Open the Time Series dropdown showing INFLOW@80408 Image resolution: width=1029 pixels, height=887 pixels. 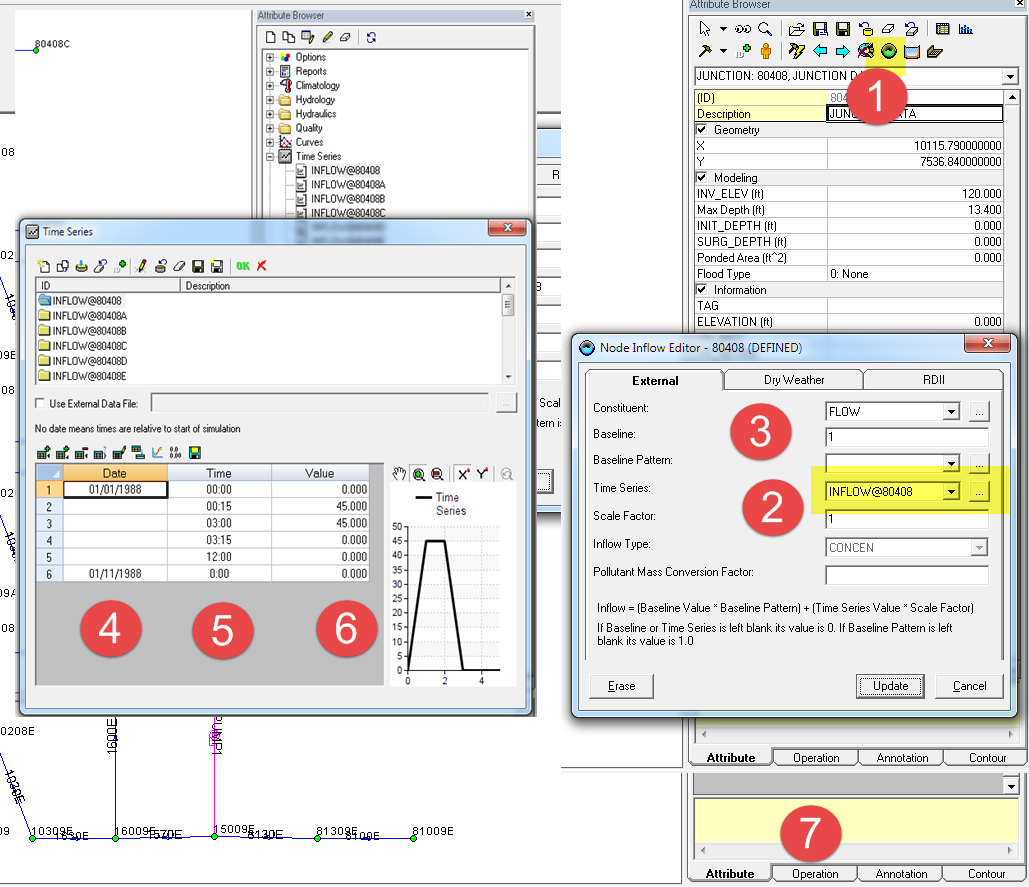[x=949, y=491]
